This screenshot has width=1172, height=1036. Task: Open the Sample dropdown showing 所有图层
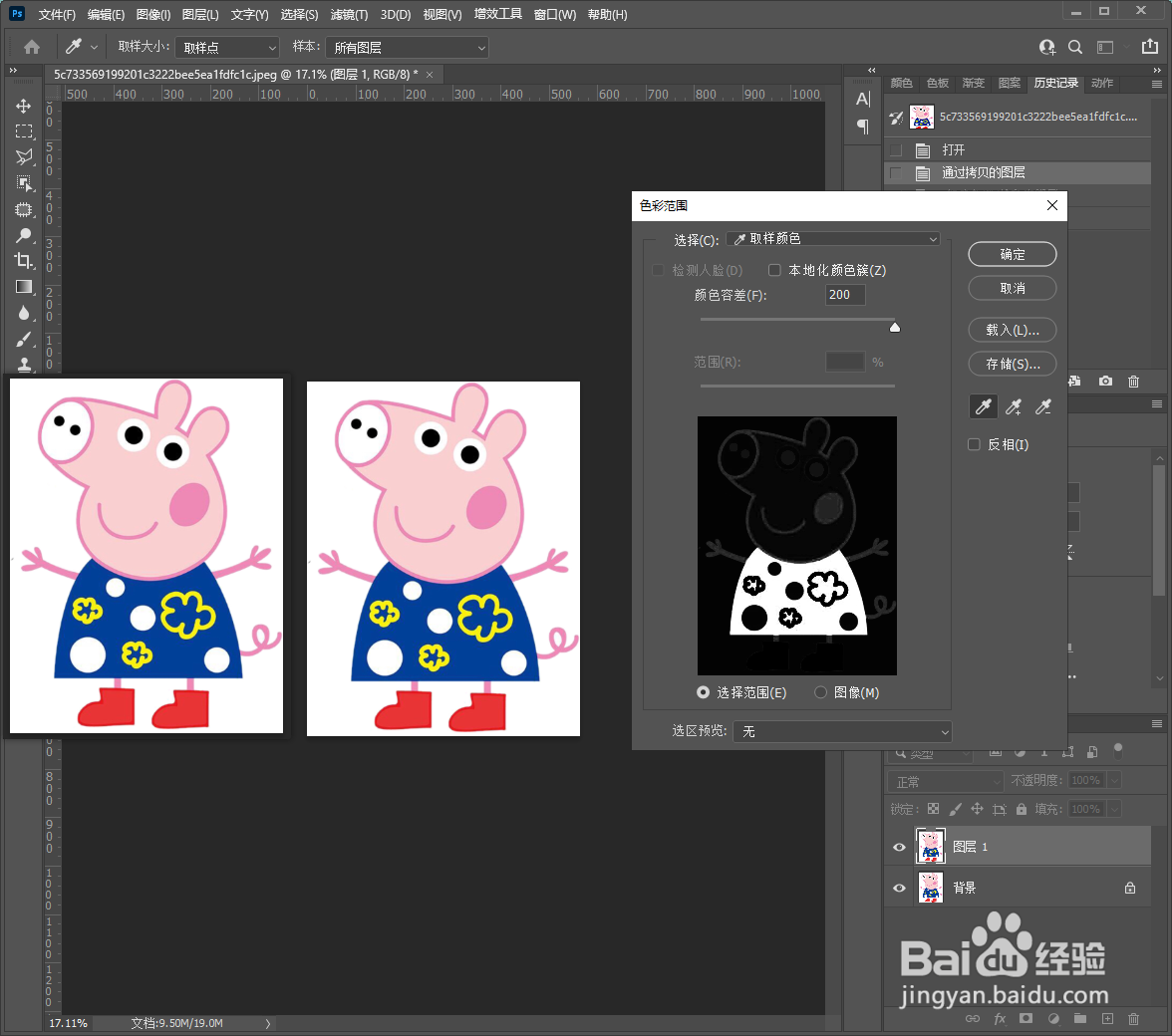(407, 48)
